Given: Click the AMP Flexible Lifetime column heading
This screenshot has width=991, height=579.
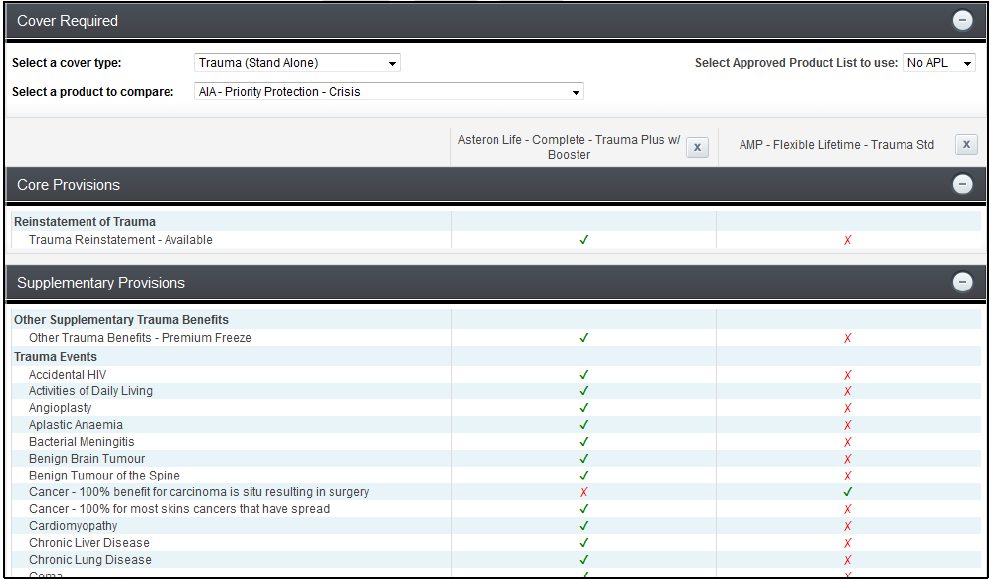Looking at the screenshot, I should click(836, 145).
